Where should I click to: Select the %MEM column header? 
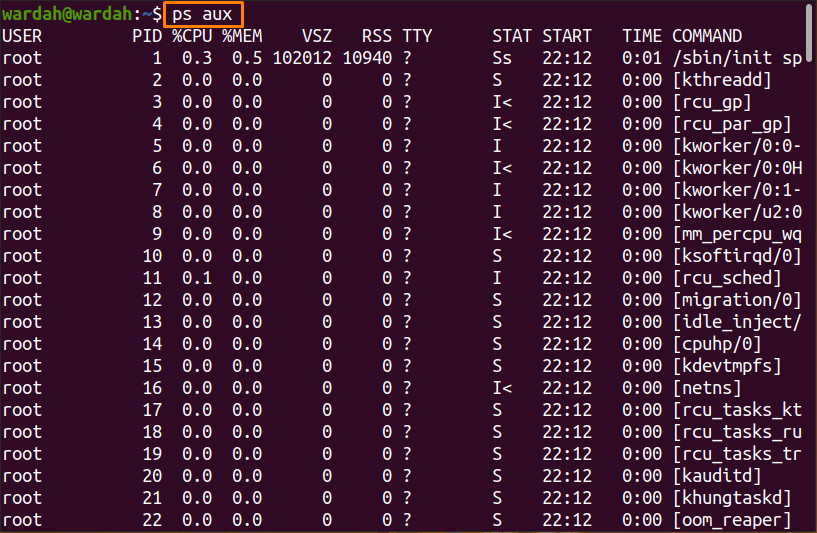pyautogui.click(x=242, y=36)
